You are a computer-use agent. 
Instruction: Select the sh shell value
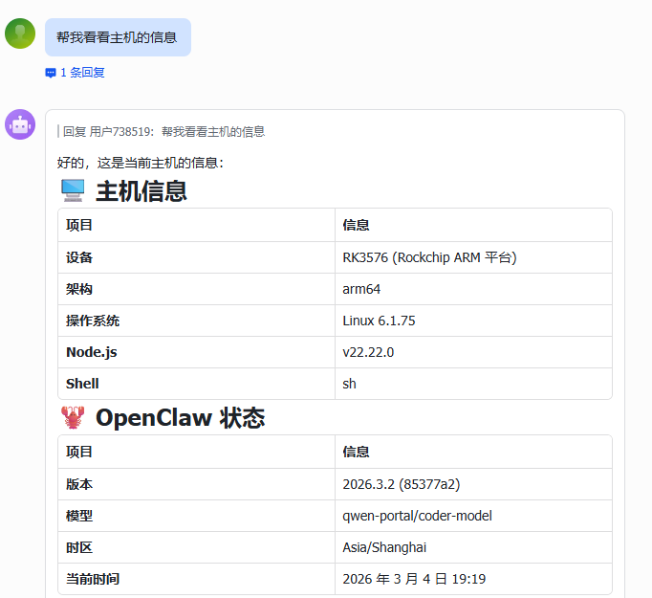pos(349,383)
